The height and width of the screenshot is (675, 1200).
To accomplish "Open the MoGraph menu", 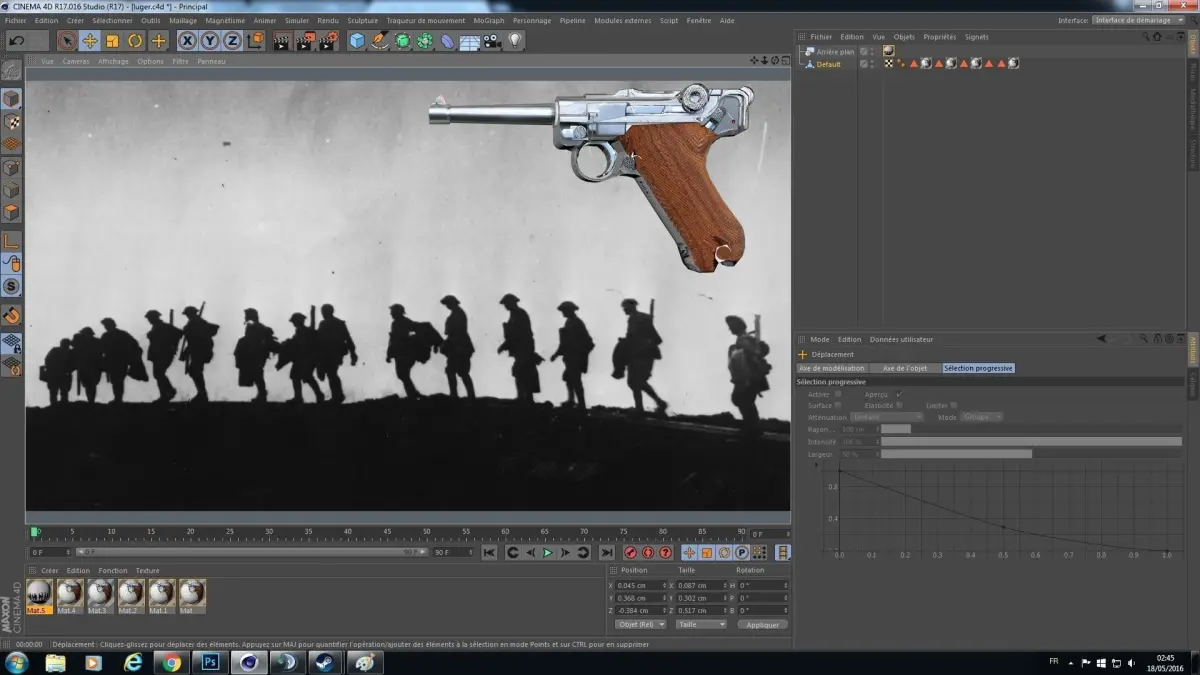I will coord(489,20).
